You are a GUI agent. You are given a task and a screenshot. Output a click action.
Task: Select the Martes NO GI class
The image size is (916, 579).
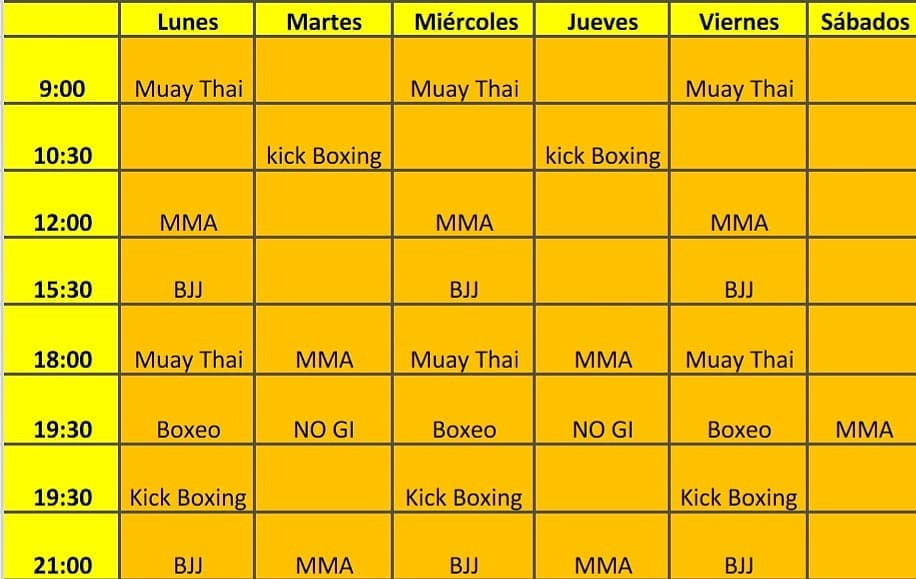pos(324,430)
